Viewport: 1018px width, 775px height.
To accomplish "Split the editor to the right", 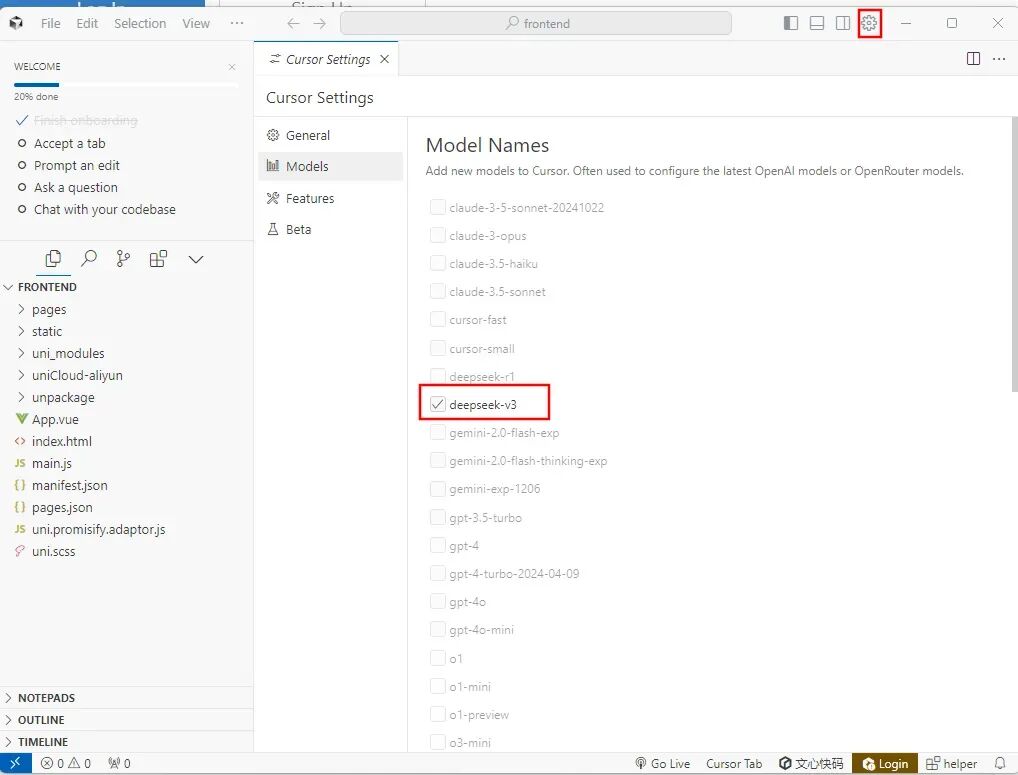I will pyautogui.click(x=973, y=59).
